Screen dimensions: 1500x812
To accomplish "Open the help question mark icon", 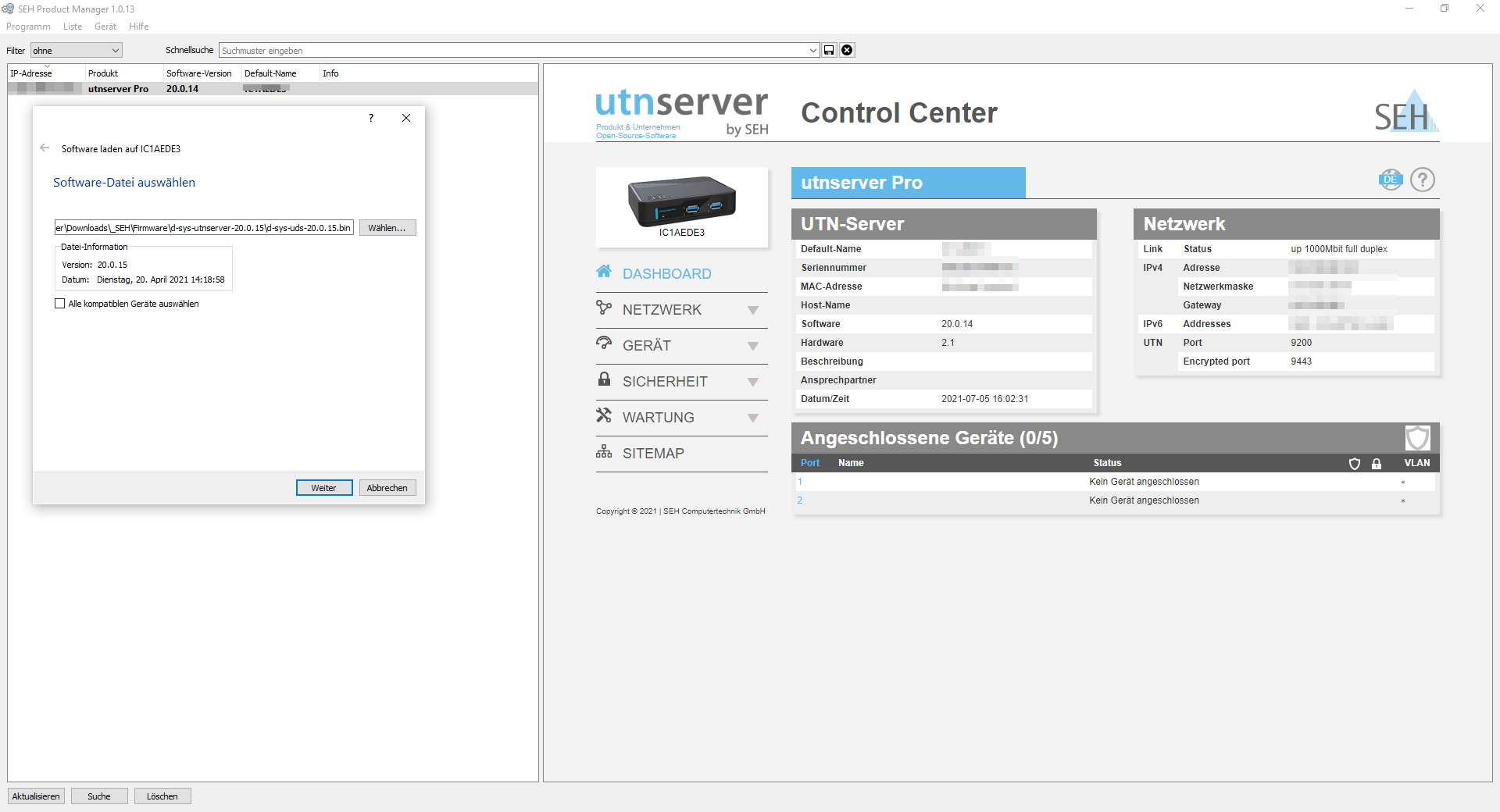I will coord(1423,180).
